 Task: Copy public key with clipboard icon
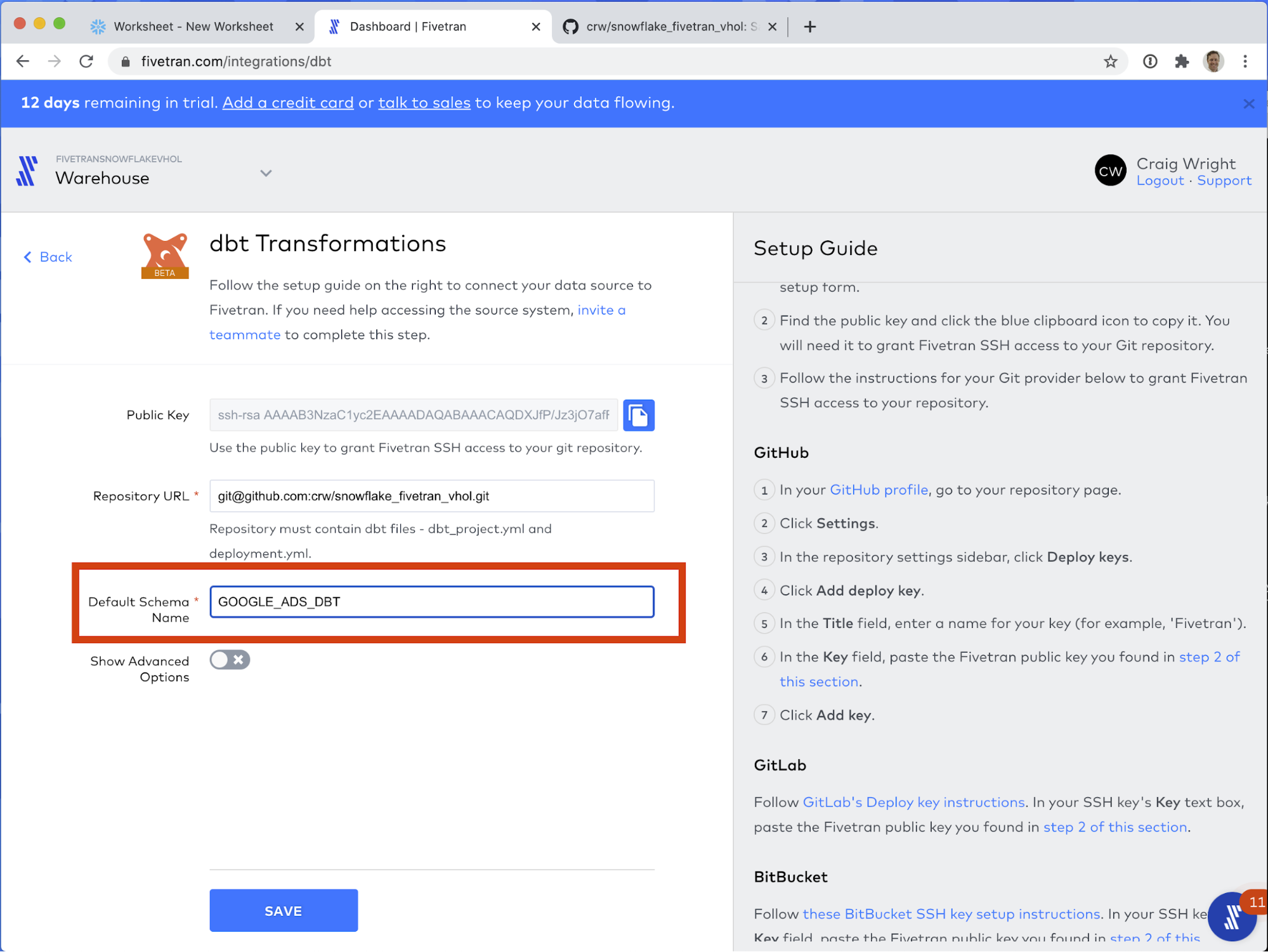(638, 415)
